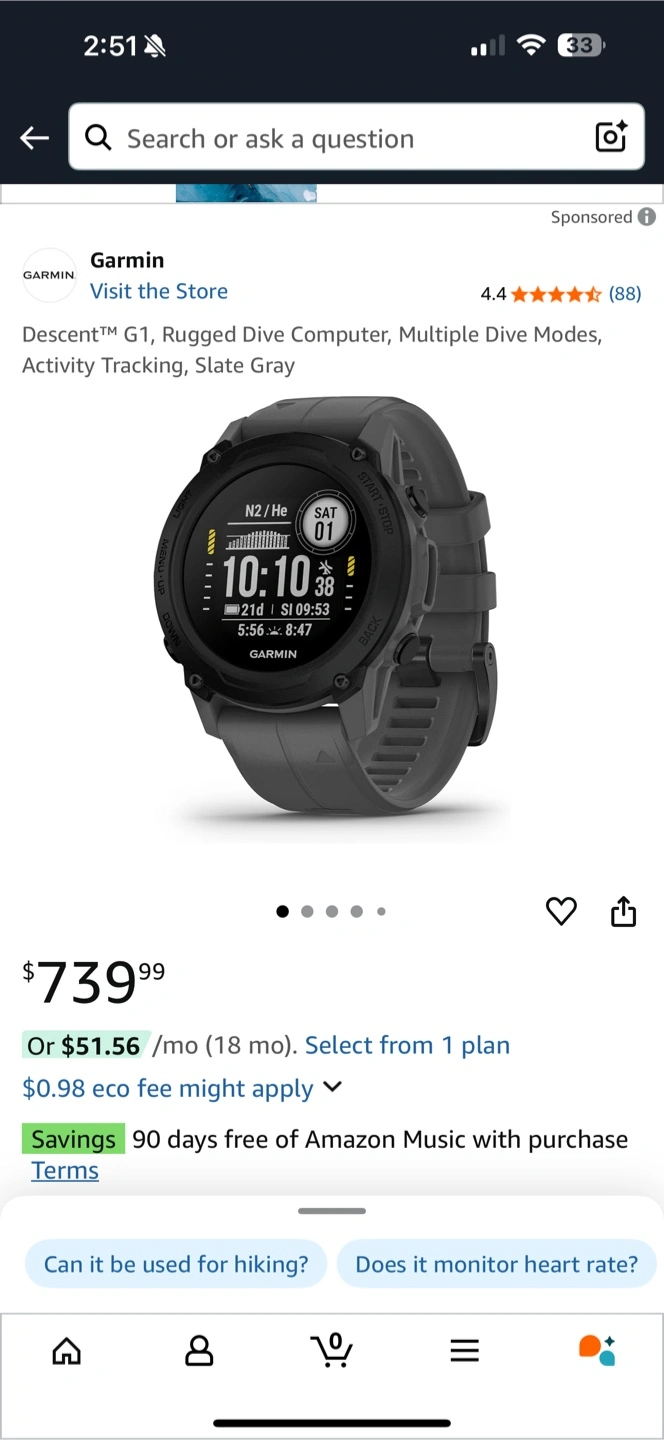
Task: Focus the search input field
Action: pos(357,137)
